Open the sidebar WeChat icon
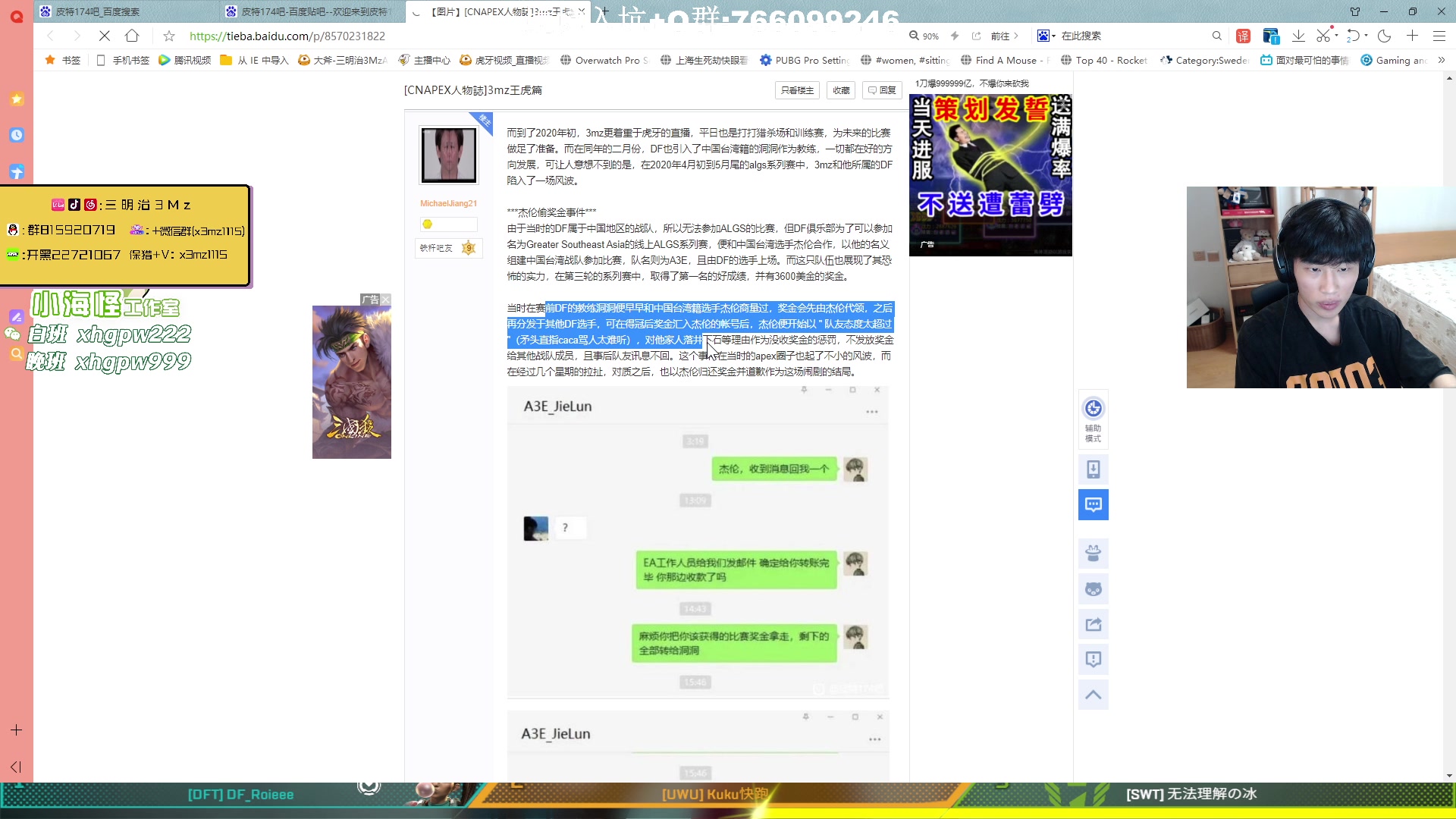The width and height of the screenshot is (1456, 819). [12, 334]
